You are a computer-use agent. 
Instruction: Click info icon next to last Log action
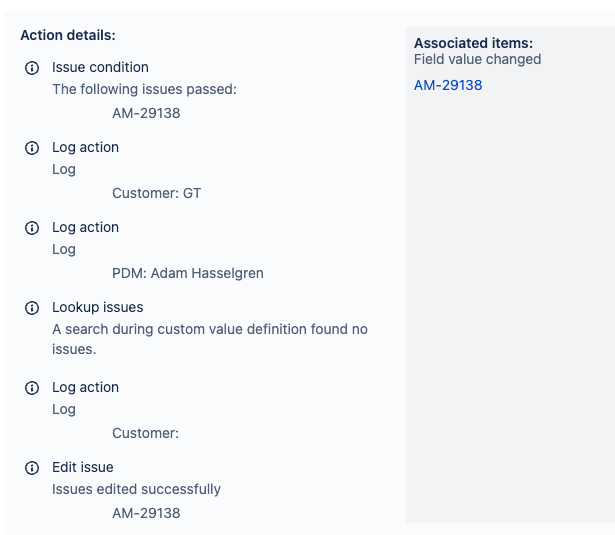pos(31,388)
